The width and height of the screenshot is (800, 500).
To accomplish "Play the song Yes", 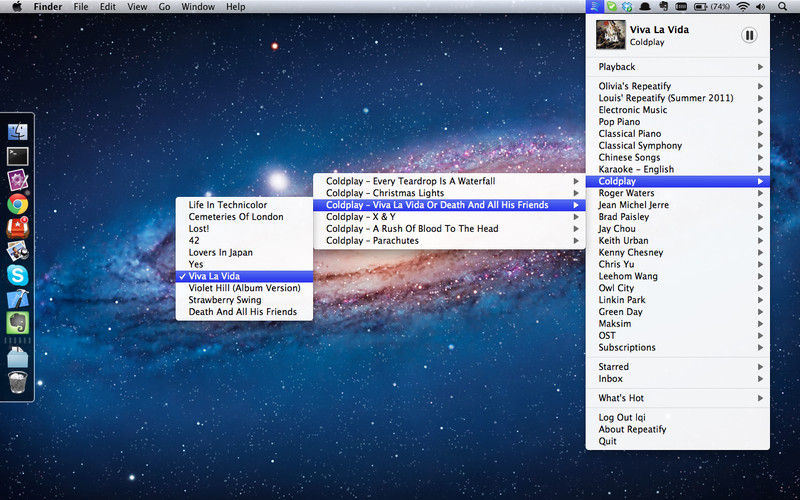I will 244,264.
